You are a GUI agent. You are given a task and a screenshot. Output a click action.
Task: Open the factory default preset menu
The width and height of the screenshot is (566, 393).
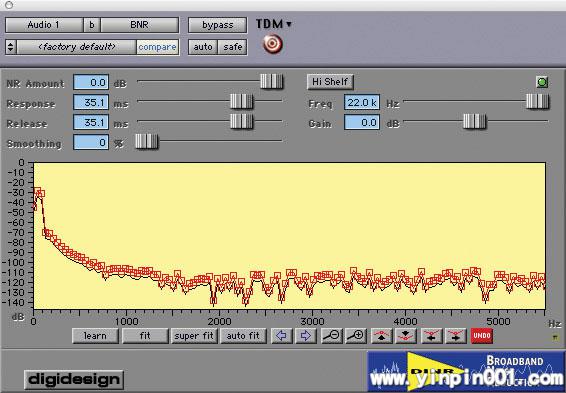[77, 47]
